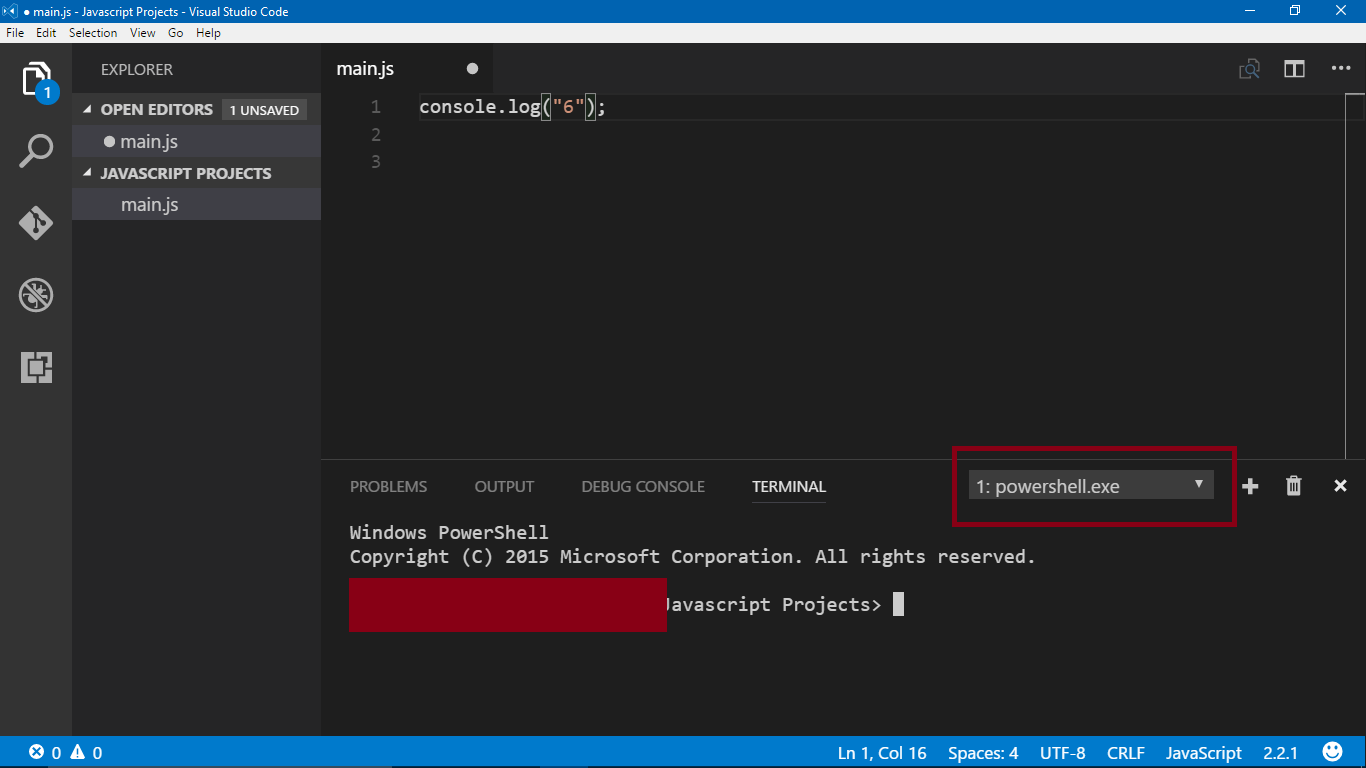Select main.js under Open Editors
Viewport: 1366px width, 768px height.
[x=196, y=141]
